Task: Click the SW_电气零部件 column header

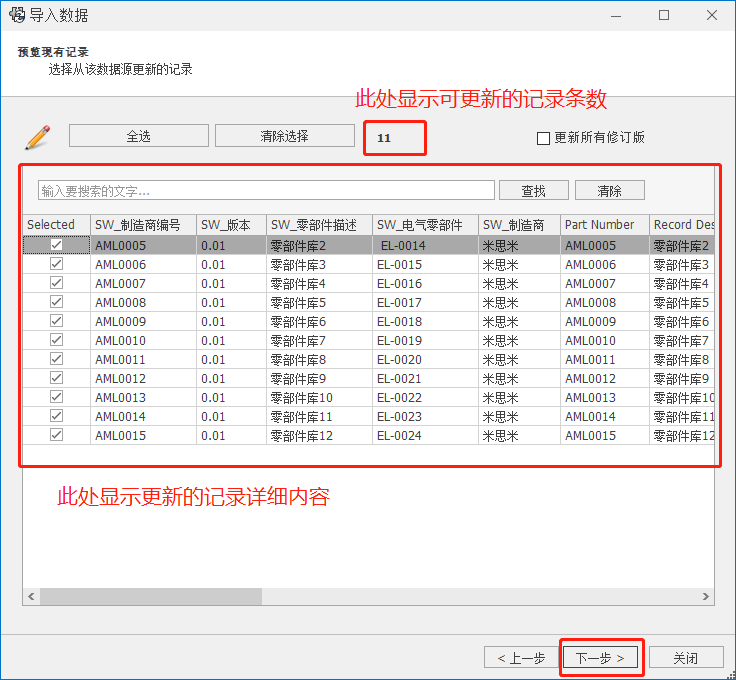Action: tap(424, 225)
